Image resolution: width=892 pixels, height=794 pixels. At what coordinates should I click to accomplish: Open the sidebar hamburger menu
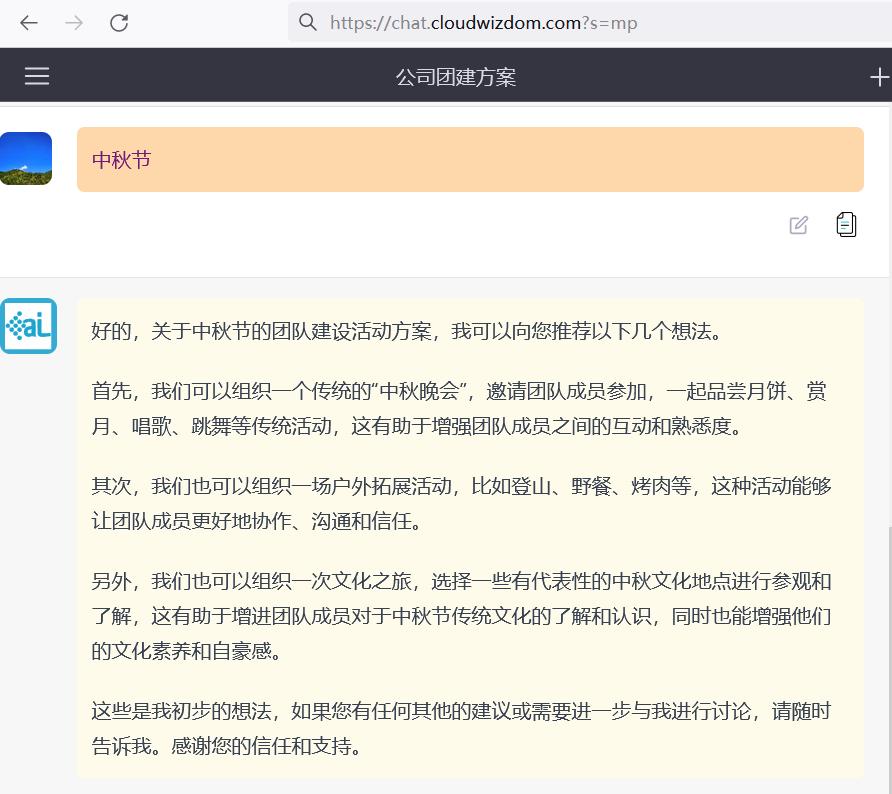[36, 75]
